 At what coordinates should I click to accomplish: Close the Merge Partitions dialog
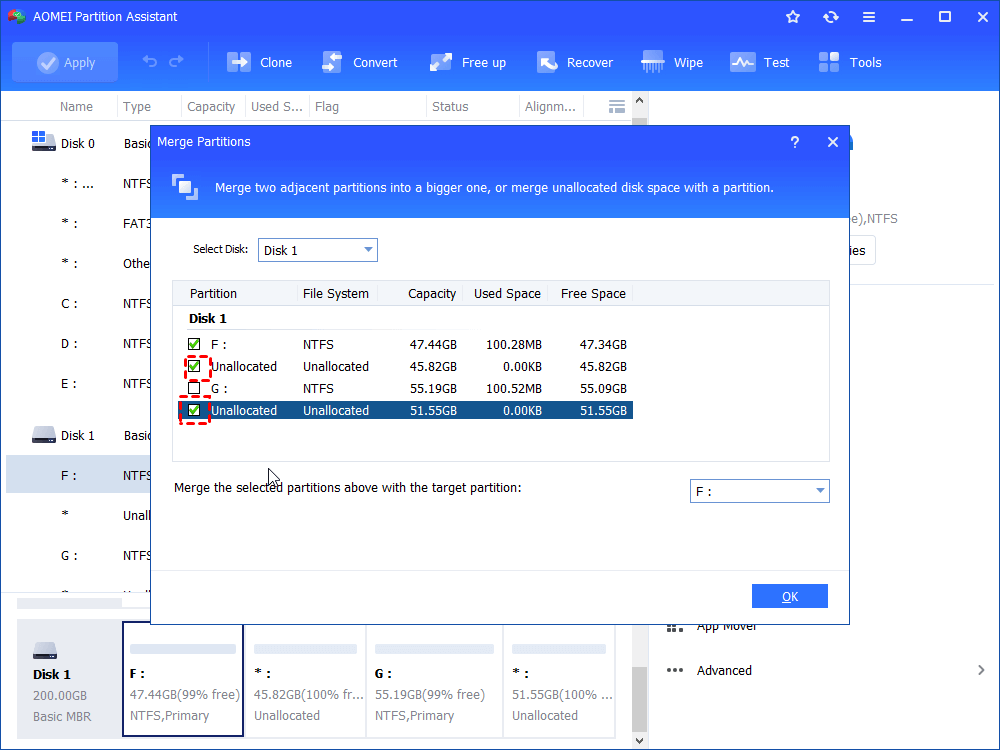pos(833,142)
